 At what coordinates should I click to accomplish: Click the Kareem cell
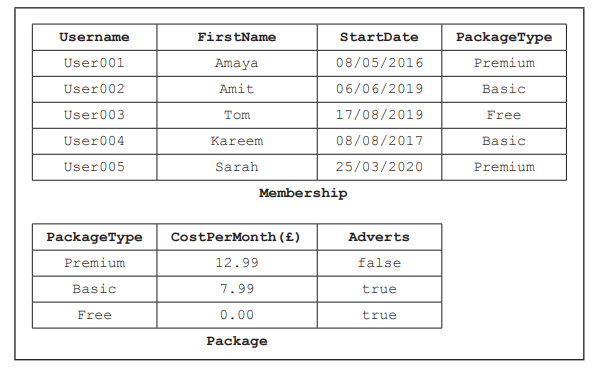click(237, 141)
